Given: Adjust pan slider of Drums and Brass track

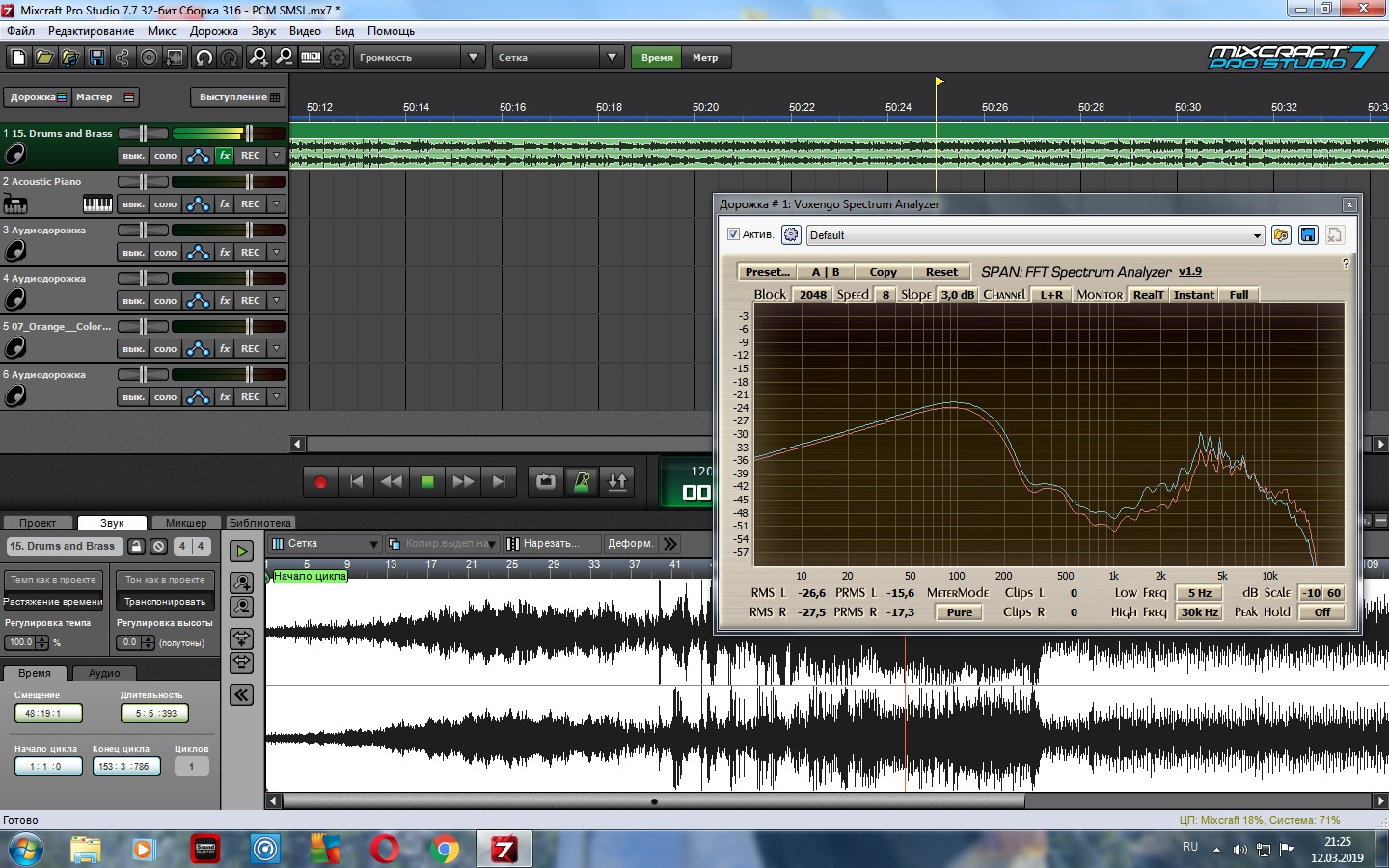Looking at the screenshot, I should [143, 133].
